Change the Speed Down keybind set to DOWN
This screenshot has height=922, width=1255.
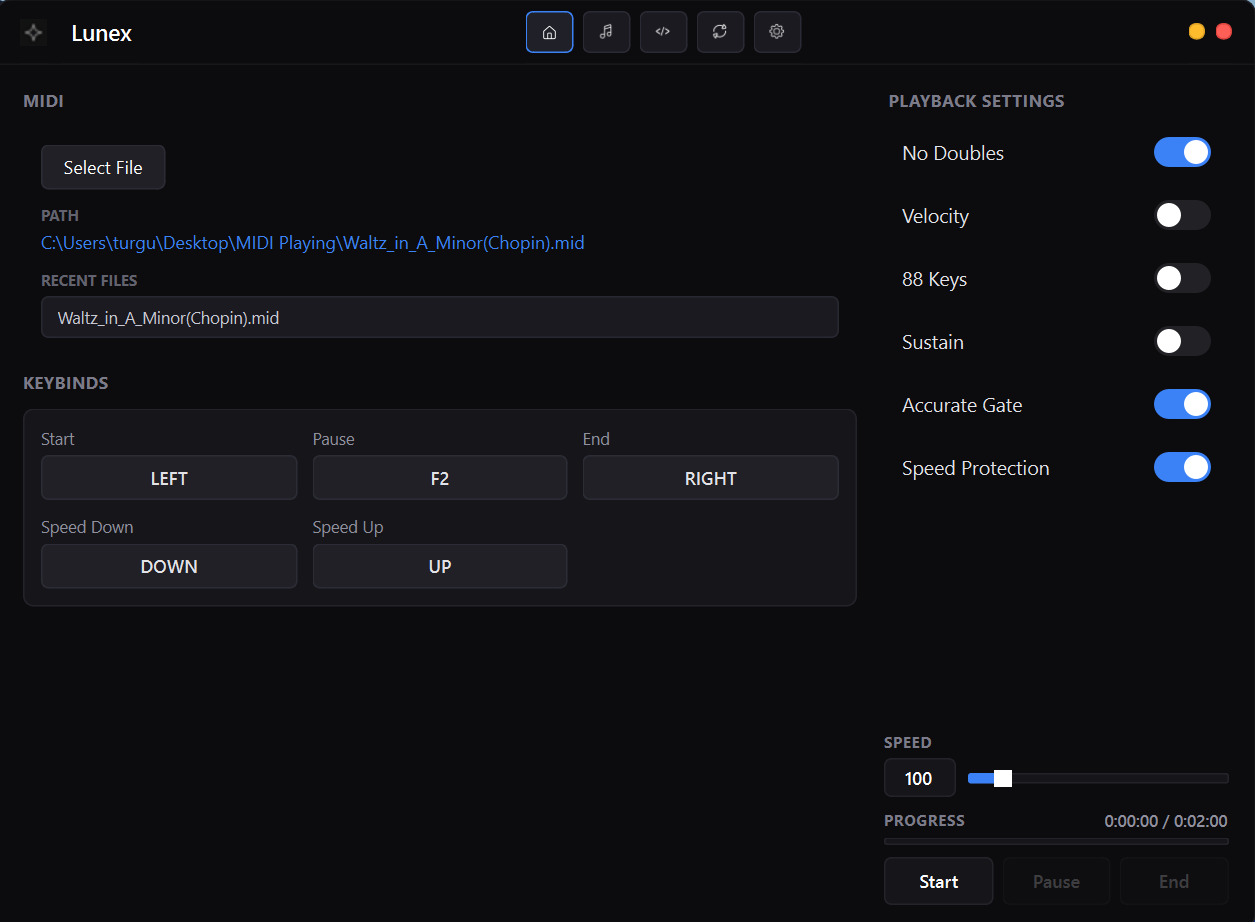[169, 566]
